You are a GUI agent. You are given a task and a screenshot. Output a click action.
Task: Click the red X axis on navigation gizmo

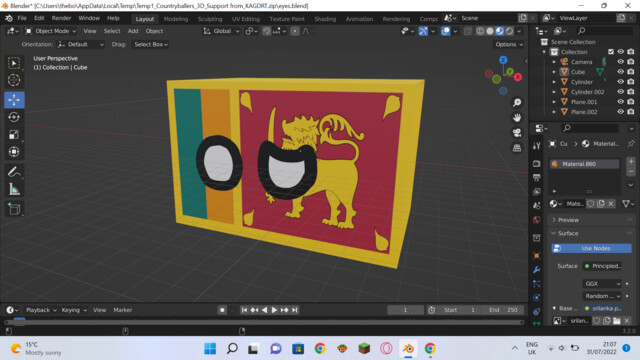coord(518,77)
